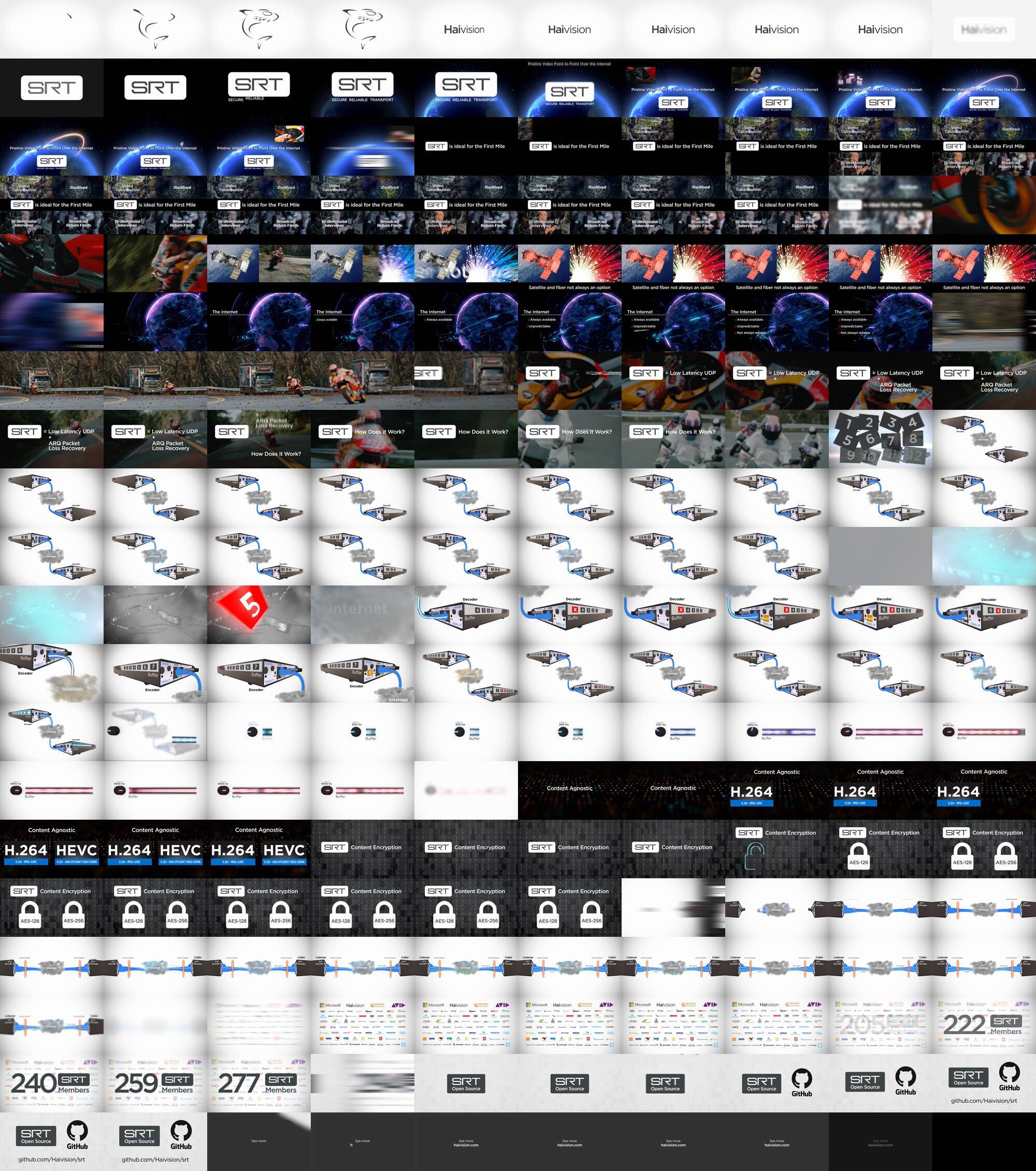Click the final all-black frame
The width and height of the screenshot is (1036, 1171).
(983, 1142)
